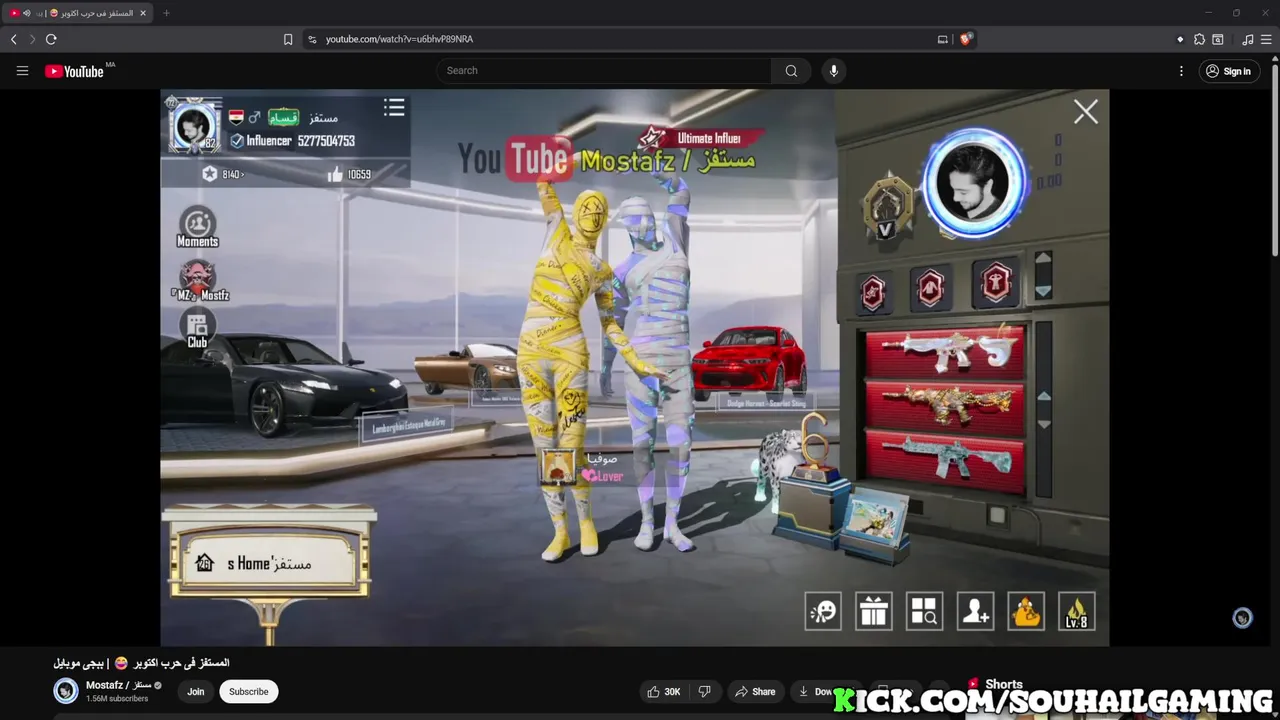The height and width of the screenshot is (720, 1280).
Task: Select the teal weapon skin bottom slot
Action: tap(945, 461)
